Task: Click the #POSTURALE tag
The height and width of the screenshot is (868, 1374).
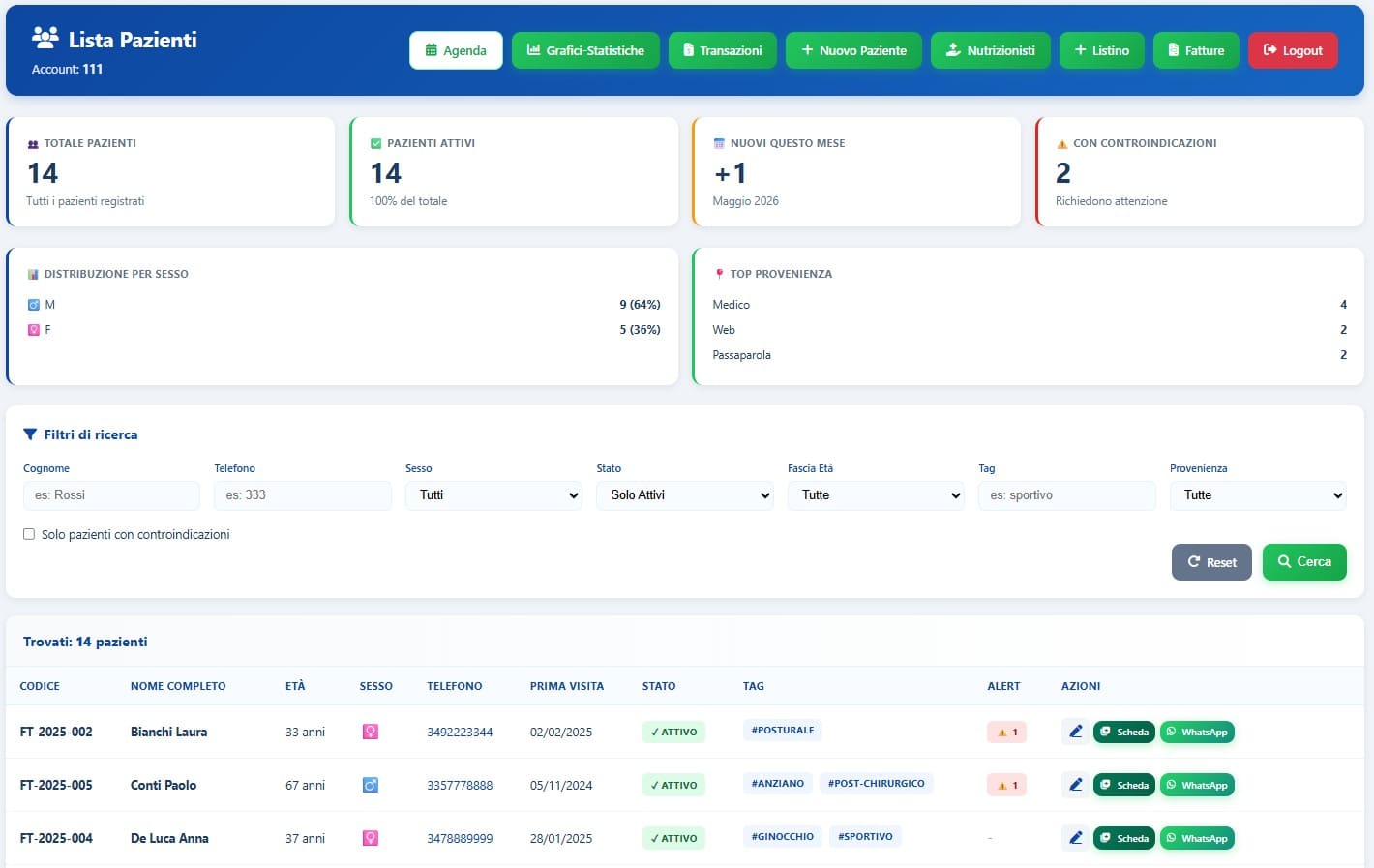Action: 783,731
